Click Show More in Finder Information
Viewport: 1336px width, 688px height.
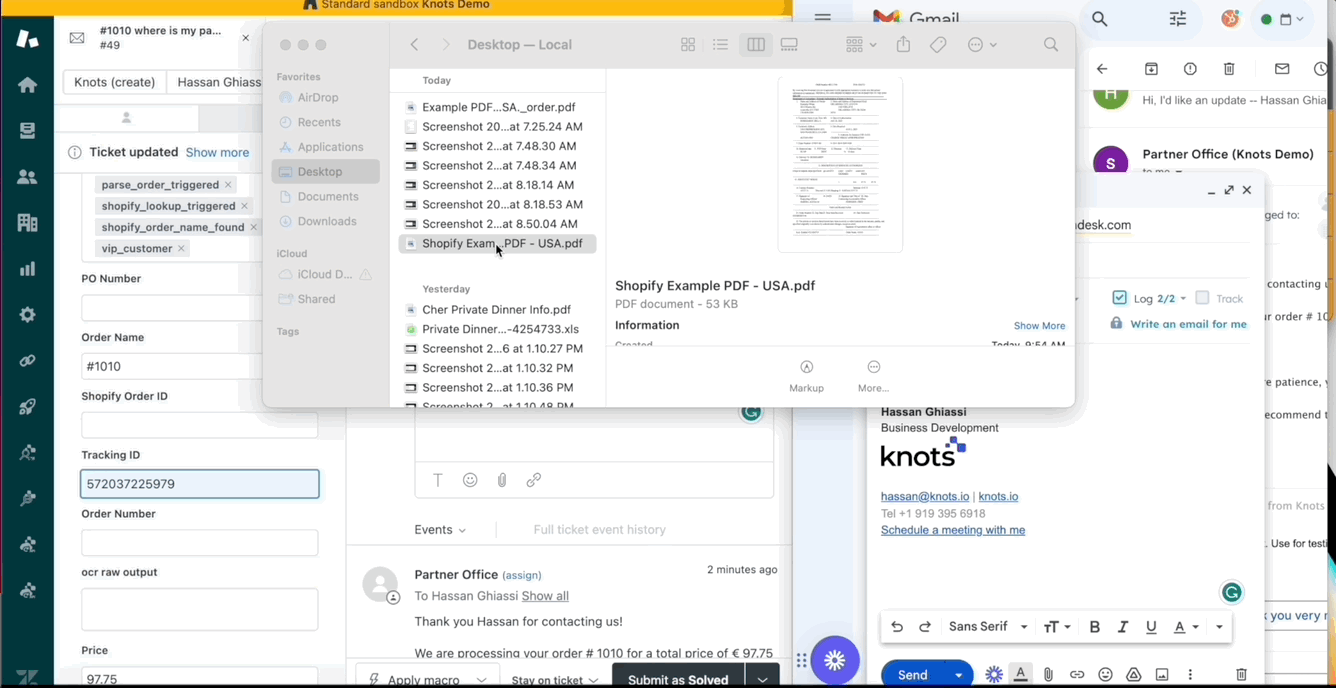pyautogui.click(x=1039, y=326)
